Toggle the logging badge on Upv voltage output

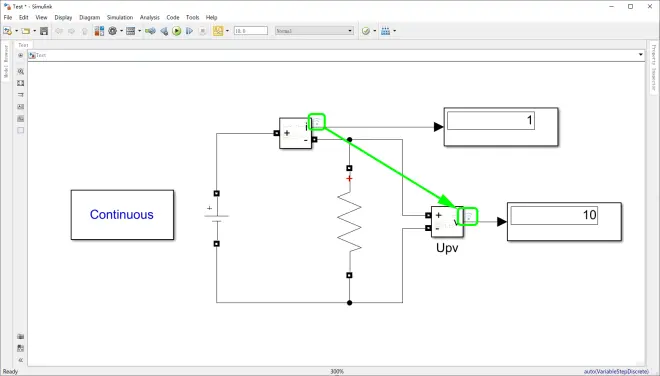(468, 216)
